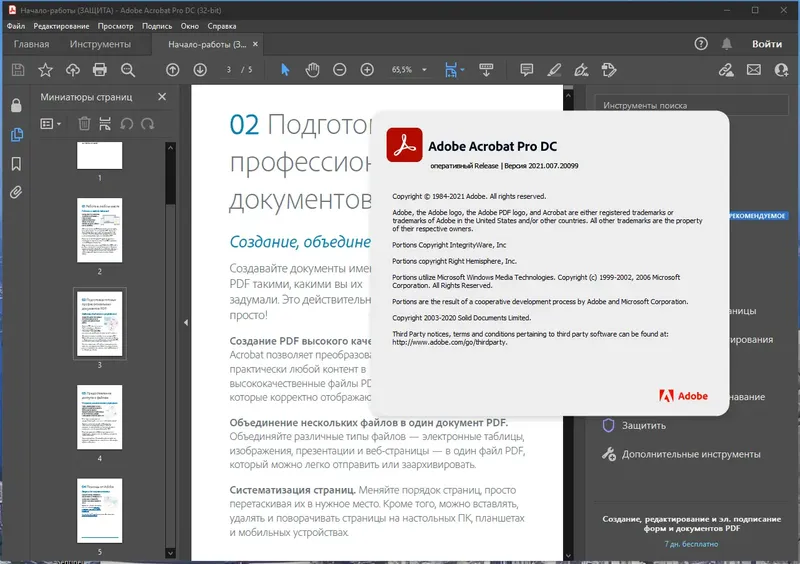
Task: Click the print pages icon in thumbnails panel
Action: (x=105, y=124)
